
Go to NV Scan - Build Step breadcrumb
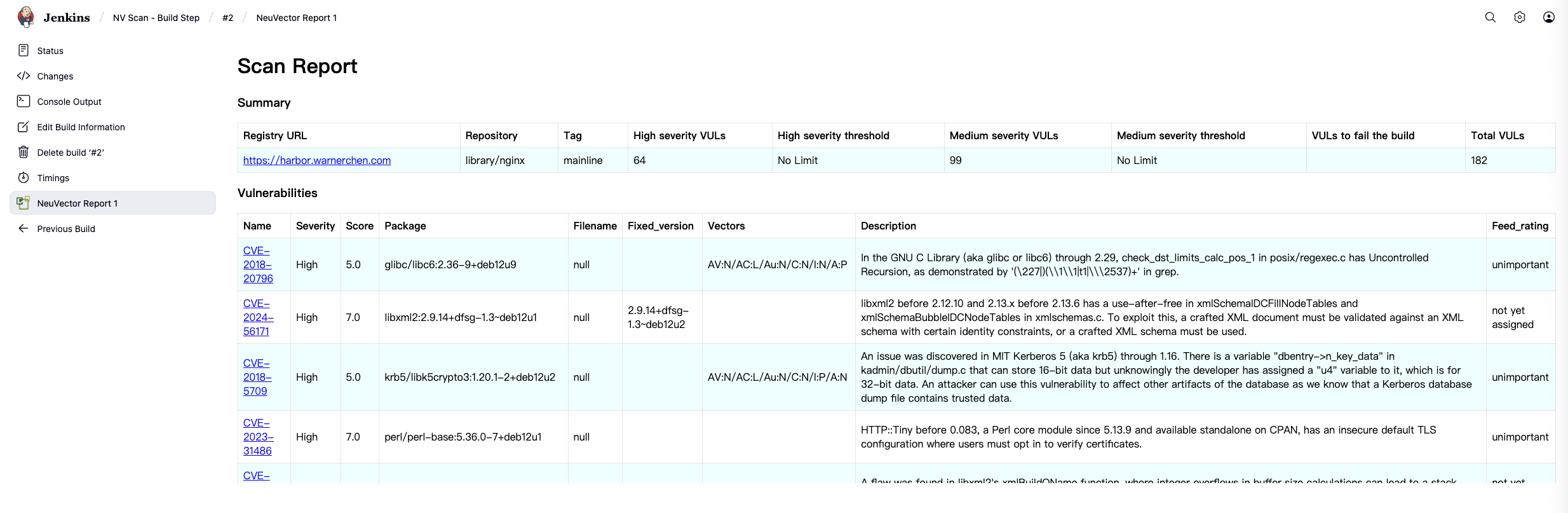tap(156, 18)
